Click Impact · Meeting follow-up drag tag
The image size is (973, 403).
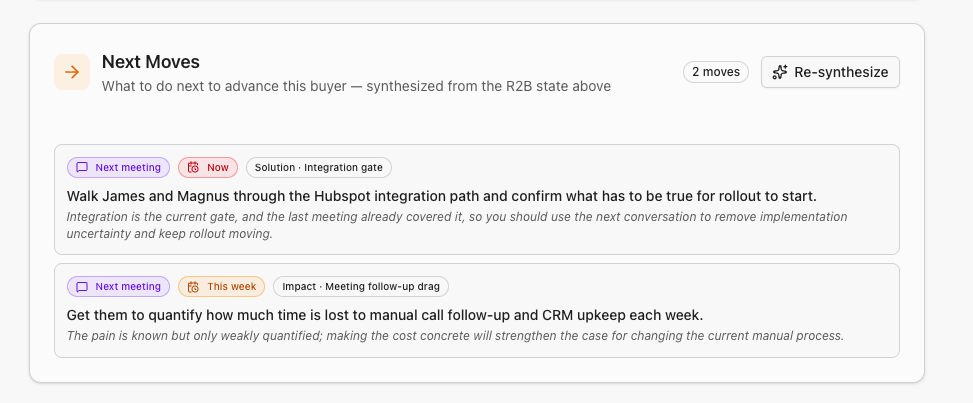361,287
